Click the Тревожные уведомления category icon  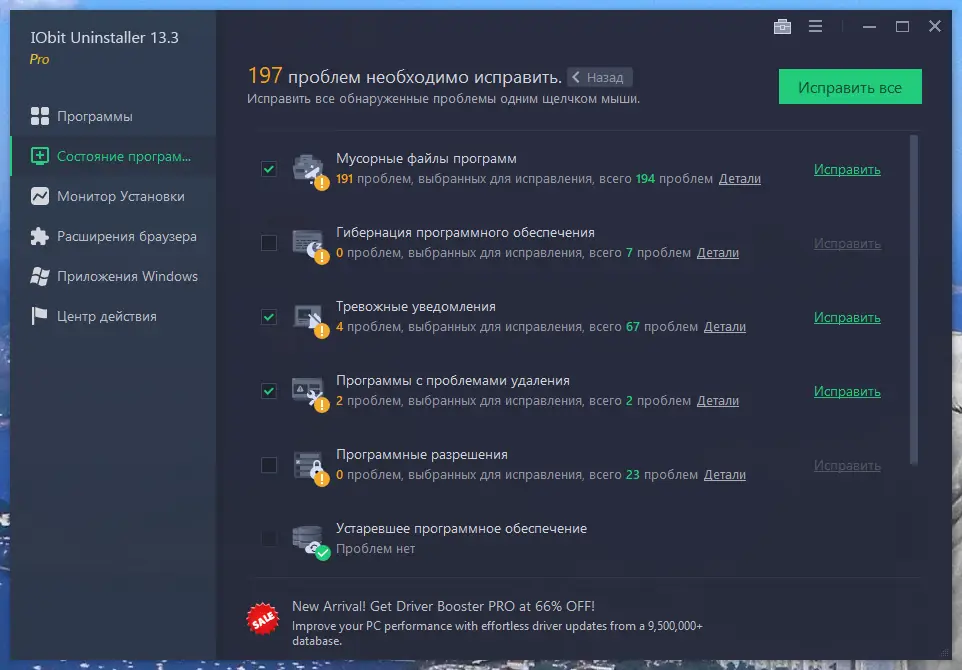[x=310, y=320]
